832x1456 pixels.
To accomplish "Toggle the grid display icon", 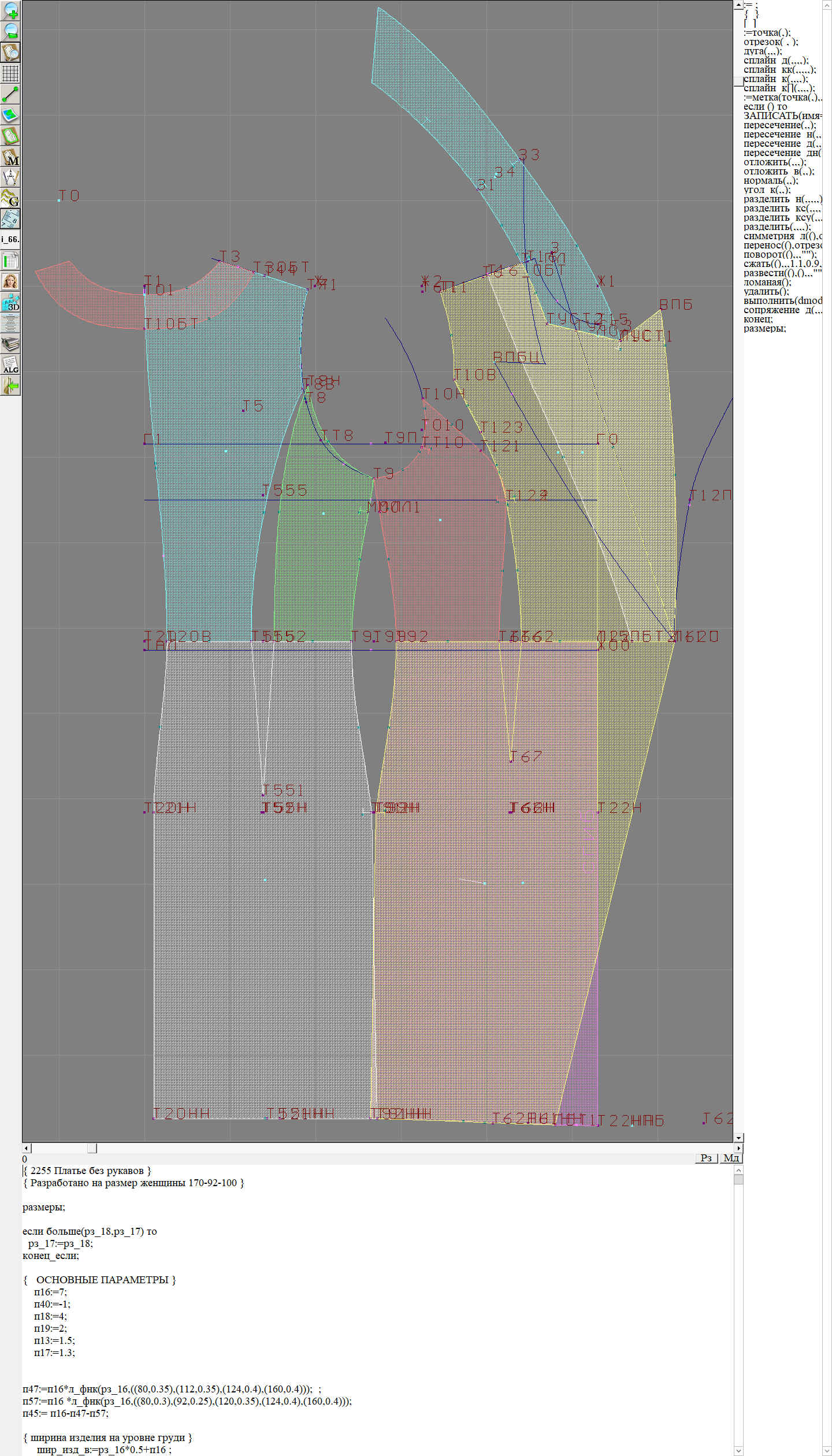I will (x=10, y=73).
